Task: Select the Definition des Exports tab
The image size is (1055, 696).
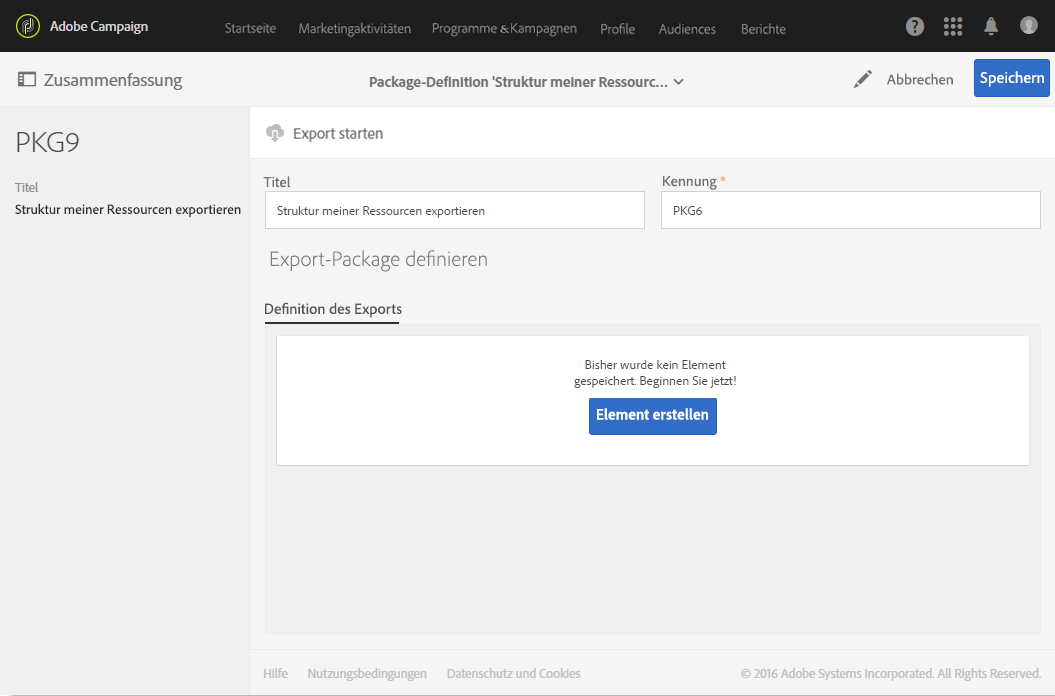Action: (332, 309)
